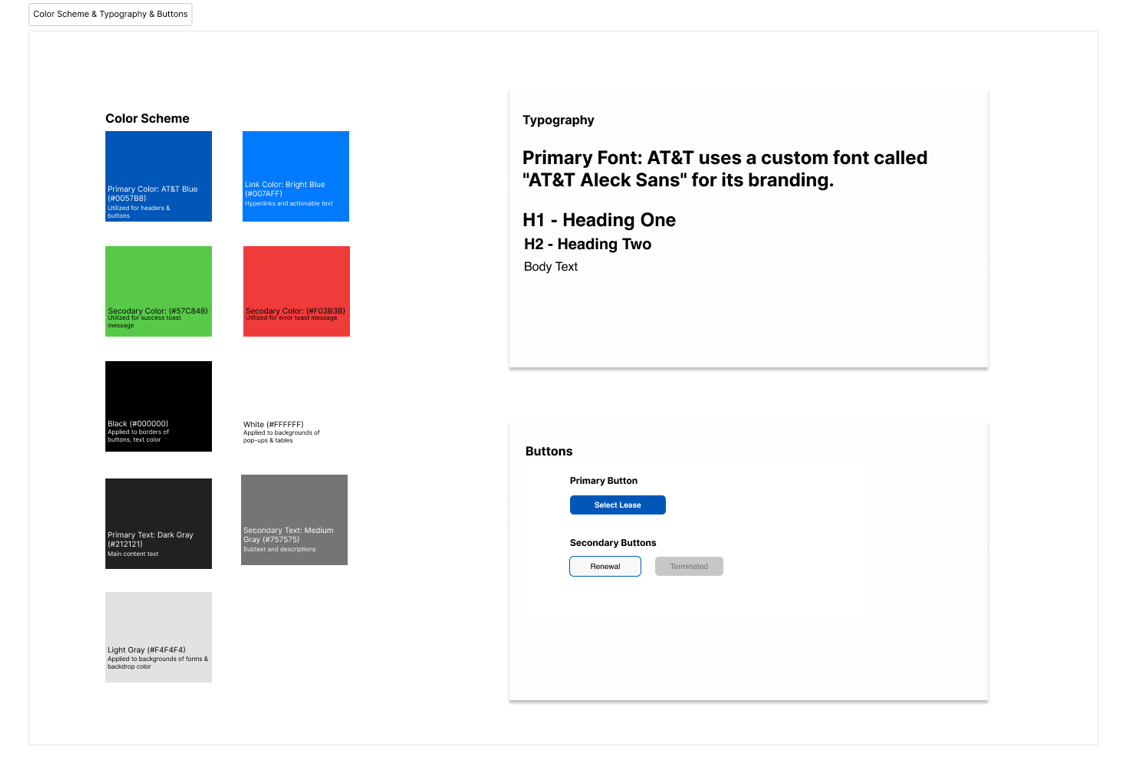Click the Typography heading
The width and height of the screenshot is (1127, 776).
pos(558,120)
